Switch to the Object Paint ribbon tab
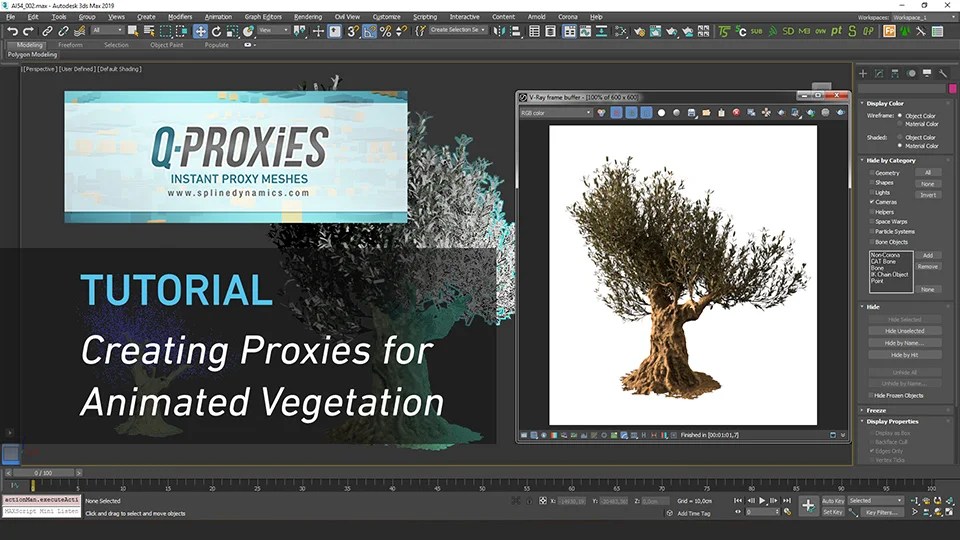This screenshot has height=540, width=960. [167, 45]
